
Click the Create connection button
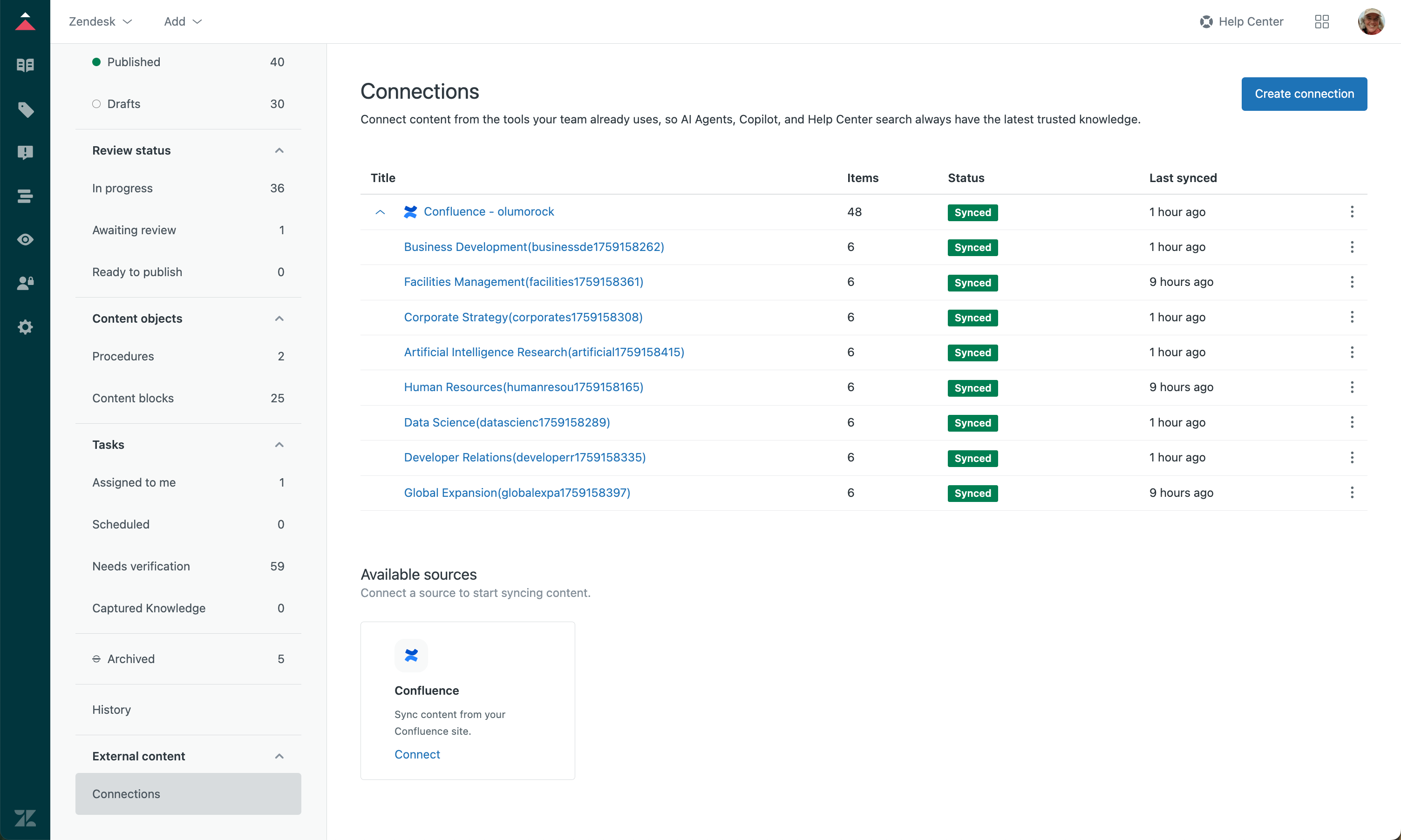click(x=1304, y=94)
